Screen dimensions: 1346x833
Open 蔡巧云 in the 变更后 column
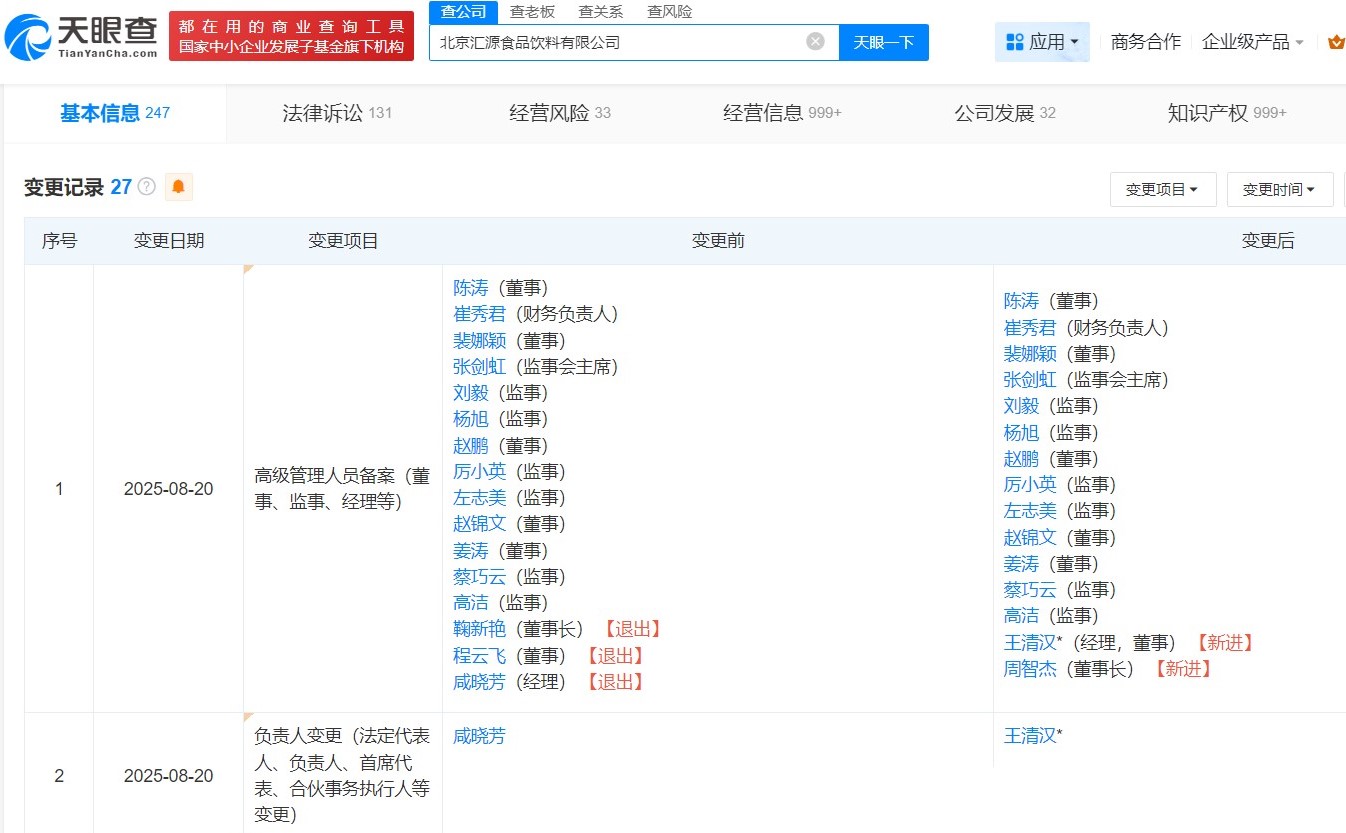pyautogui.click(x=1030, y=590)
